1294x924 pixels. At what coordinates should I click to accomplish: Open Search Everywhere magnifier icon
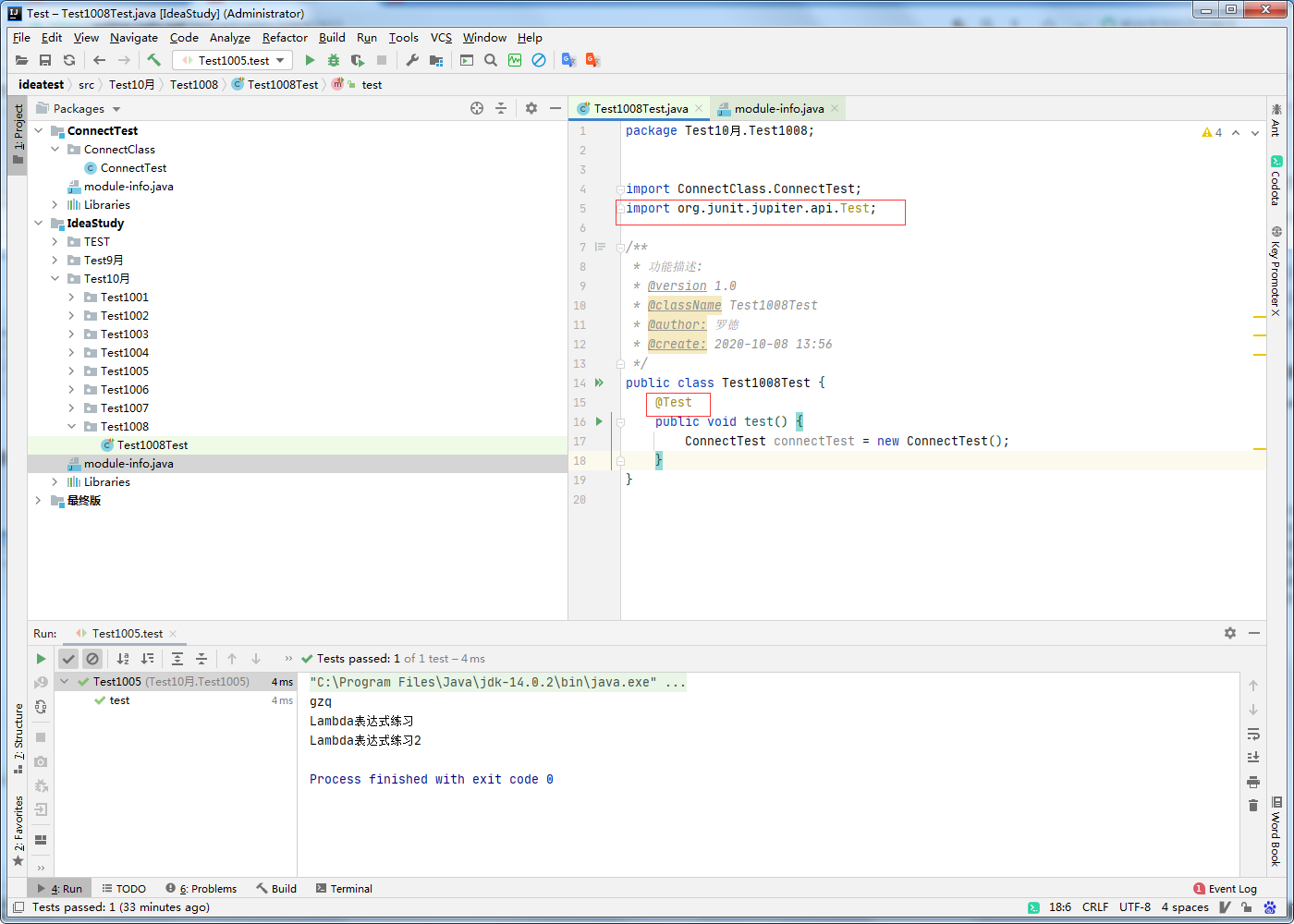[490, 59]
